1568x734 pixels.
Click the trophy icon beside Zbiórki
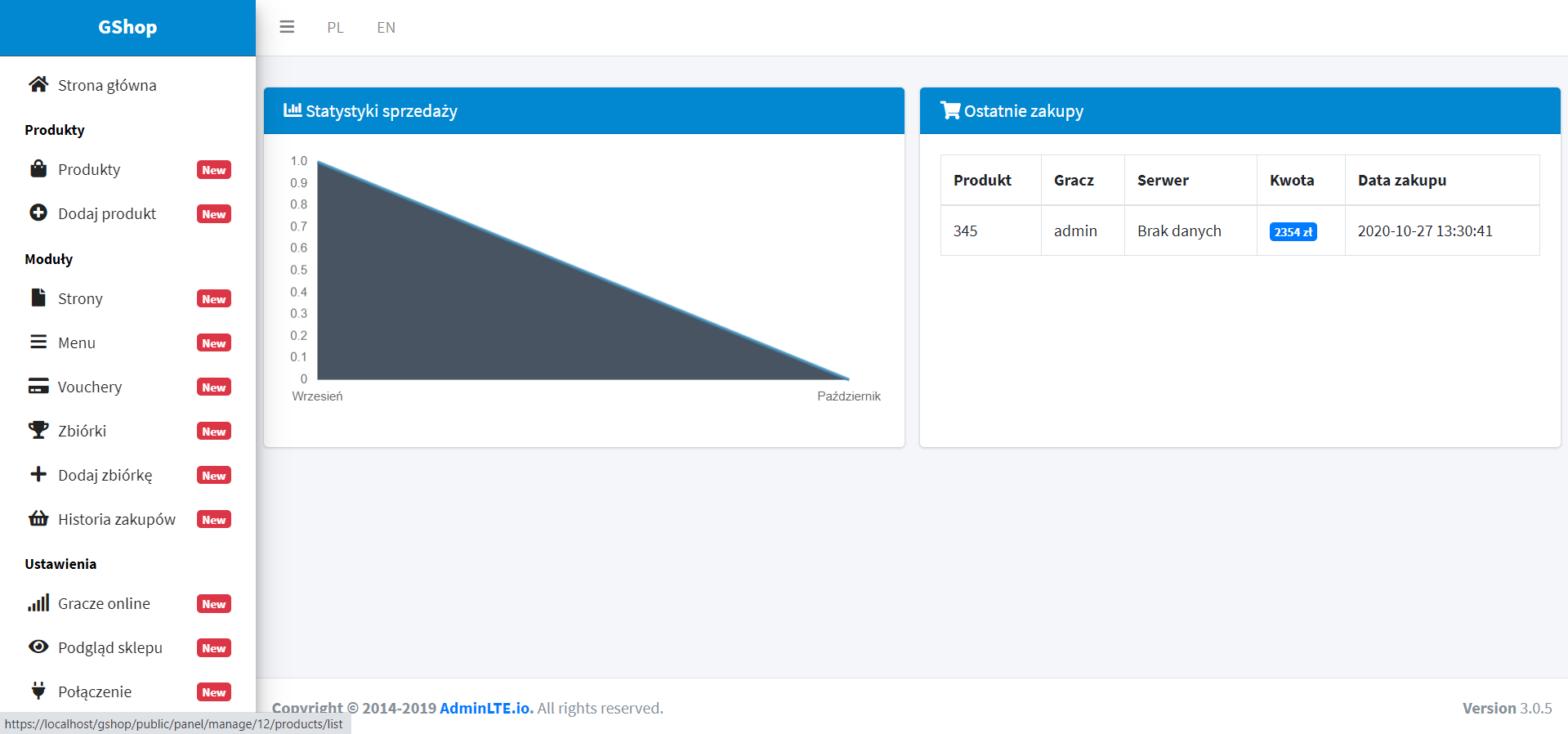pyautogui.click(x=38, y=430)
